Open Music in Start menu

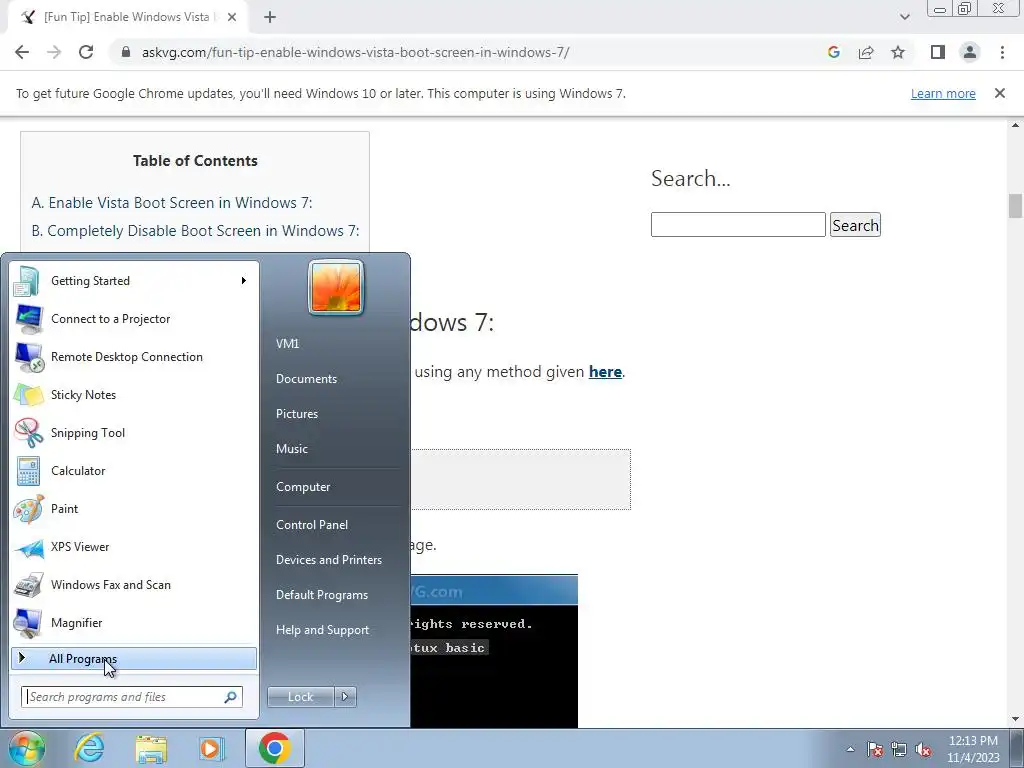[x=292, y=449]
